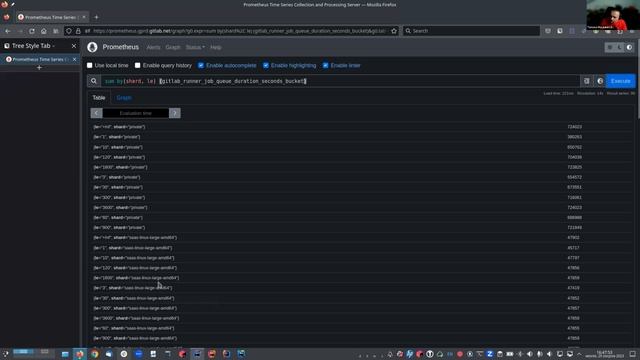Select result row le="1" shard private
This screenshot has height=360, width=640.
point(361,137)
